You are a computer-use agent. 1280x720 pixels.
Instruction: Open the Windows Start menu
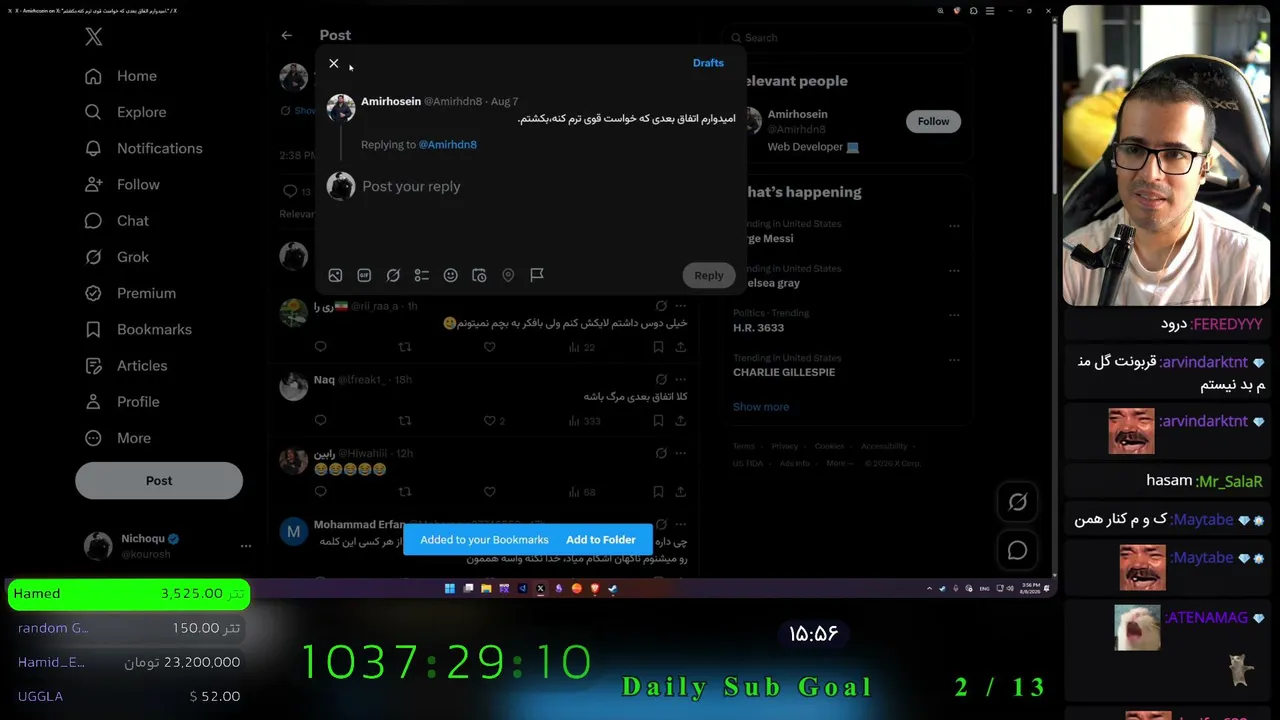coord(450,588)
